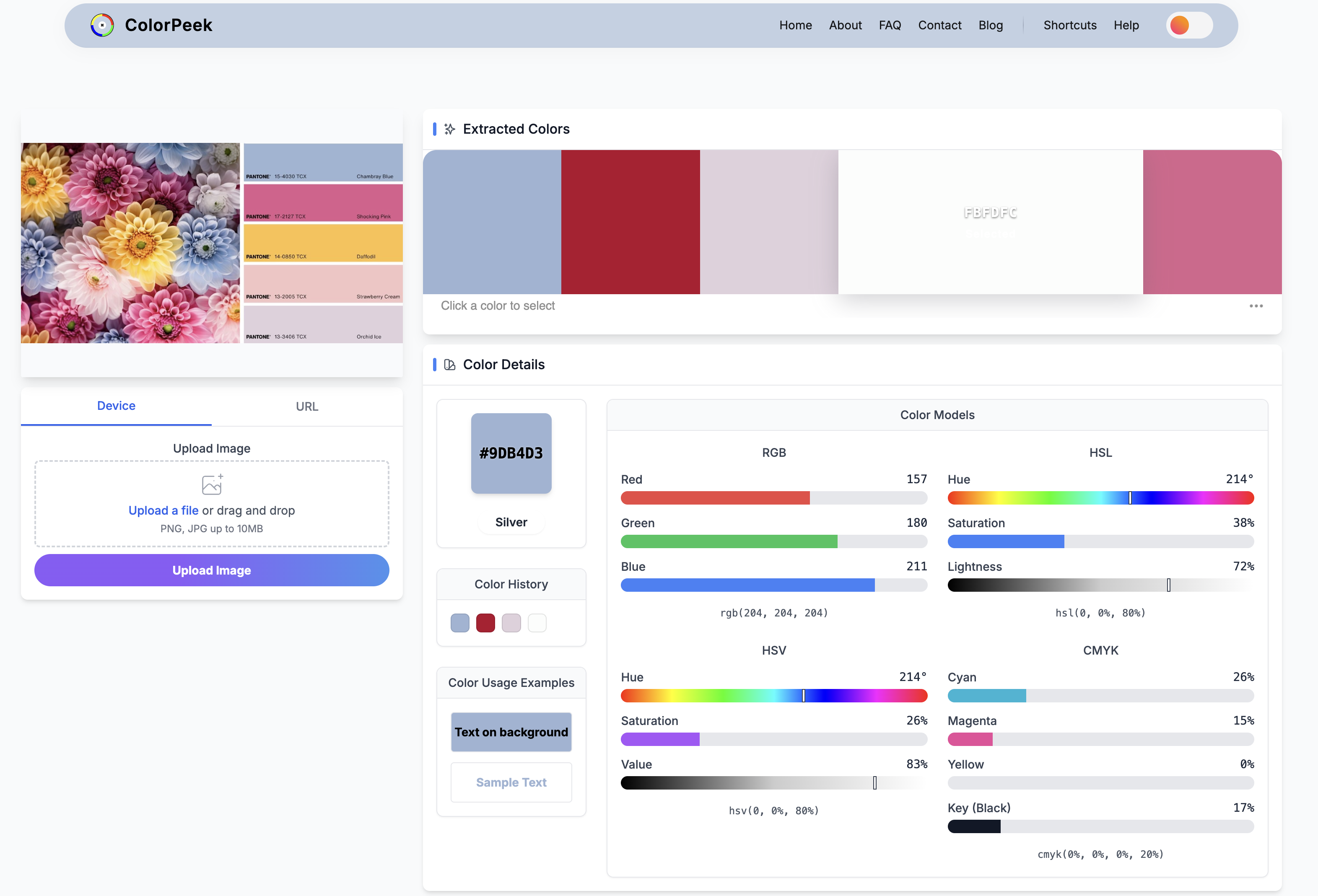Screen dimensions: 1318x896
Task: Switch to the URL tab
Action: (307, 407)
